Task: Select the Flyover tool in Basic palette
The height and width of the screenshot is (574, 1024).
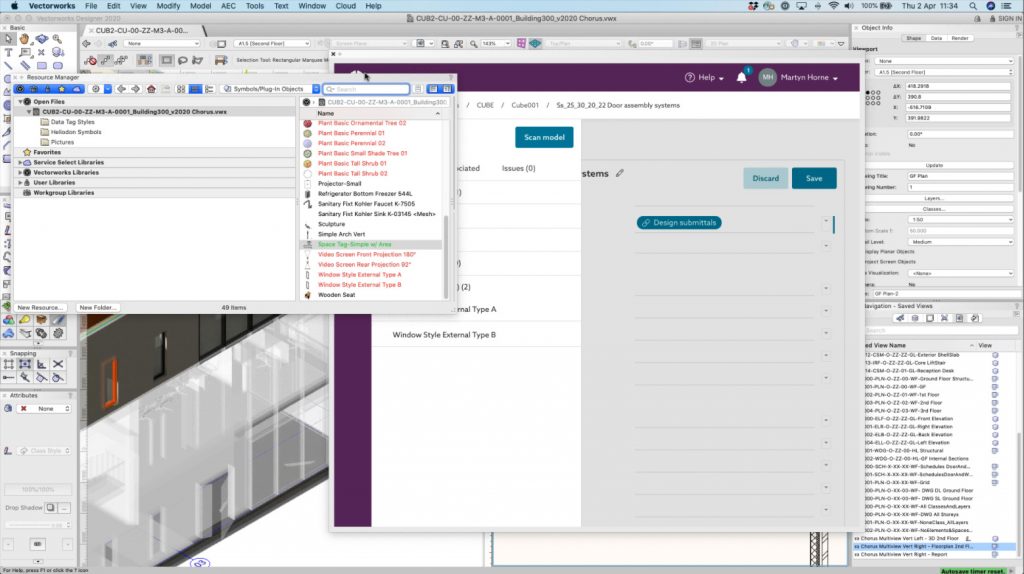Action: (41, 39)
